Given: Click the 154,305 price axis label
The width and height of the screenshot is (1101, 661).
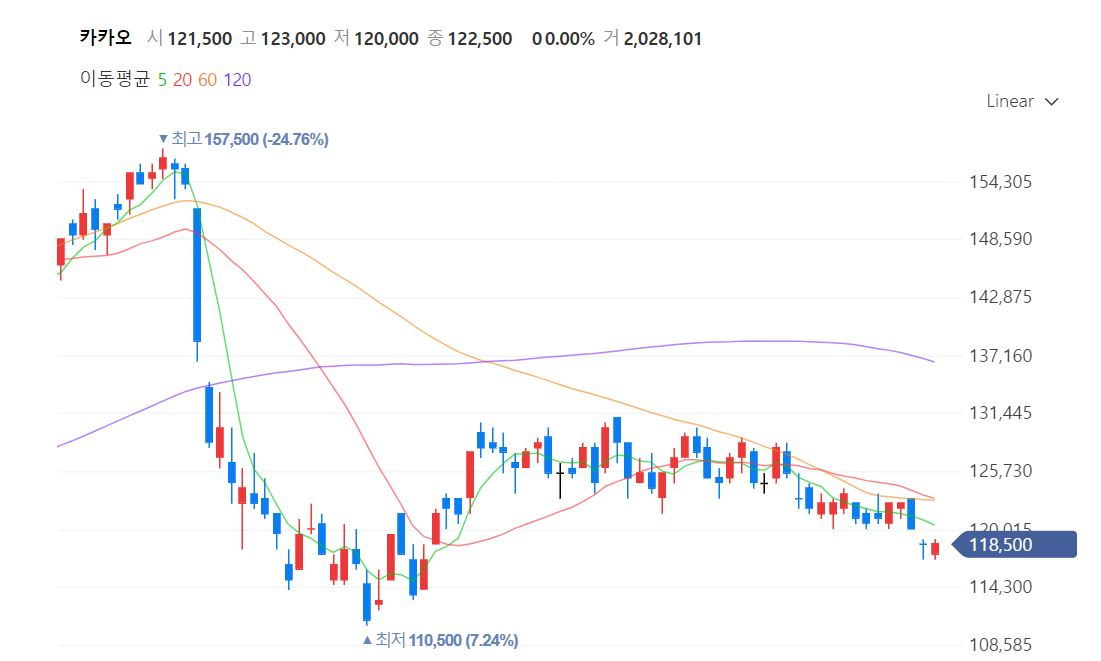Looking at the screenshot, I should [x=1001, y=182].
